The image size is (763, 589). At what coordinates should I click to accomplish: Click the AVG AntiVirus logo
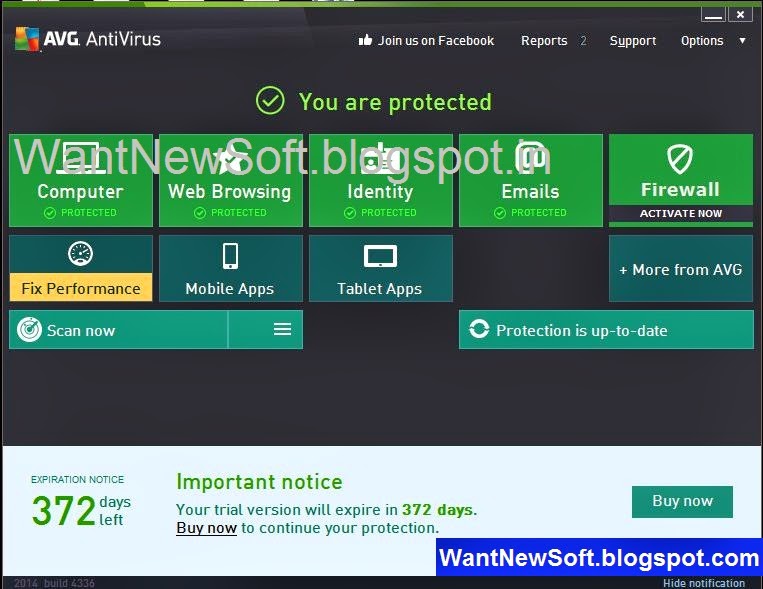[x=88, y=39]
